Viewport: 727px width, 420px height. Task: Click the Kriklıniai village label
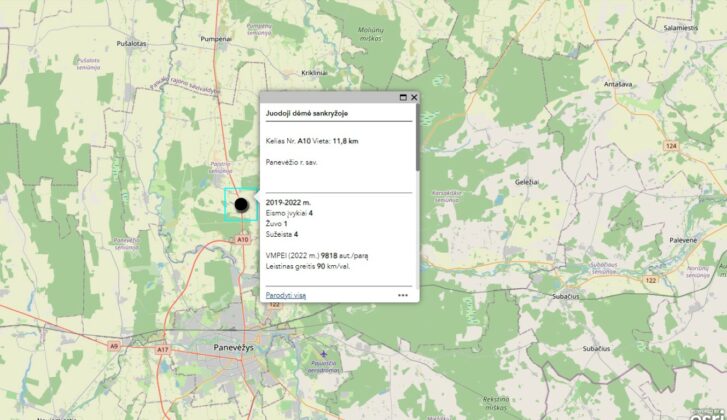point(314,73)
